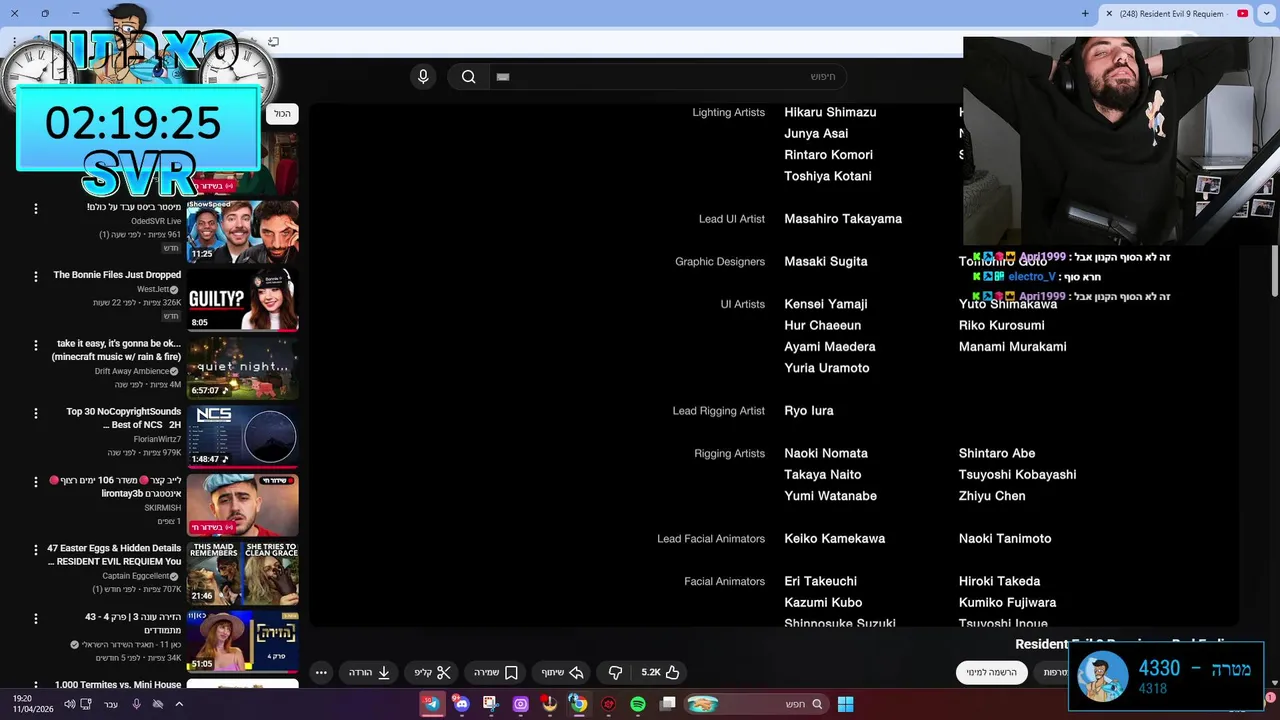Share the video via 'שיתוף'
Viewport: 1280px width, 720px height.
(562, 673)
